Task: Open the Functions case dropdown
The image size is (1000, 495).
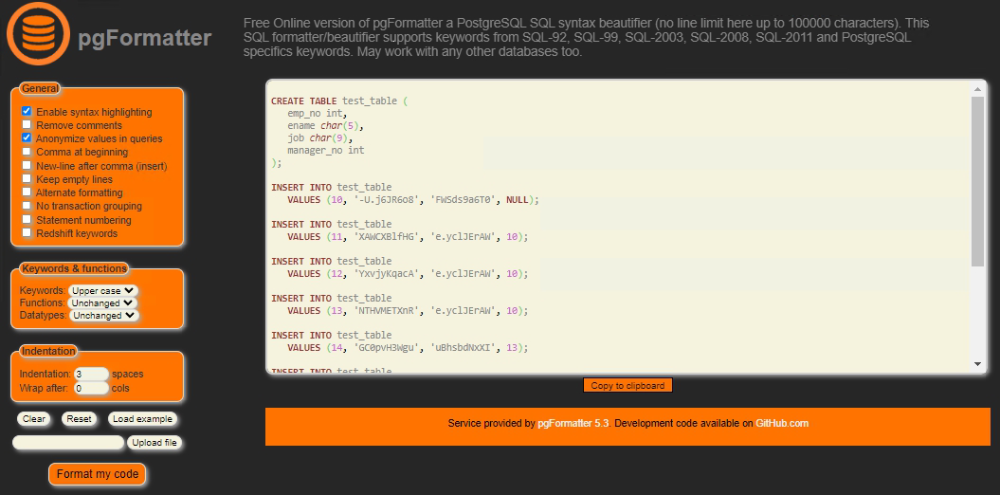Action: [103, 303]
